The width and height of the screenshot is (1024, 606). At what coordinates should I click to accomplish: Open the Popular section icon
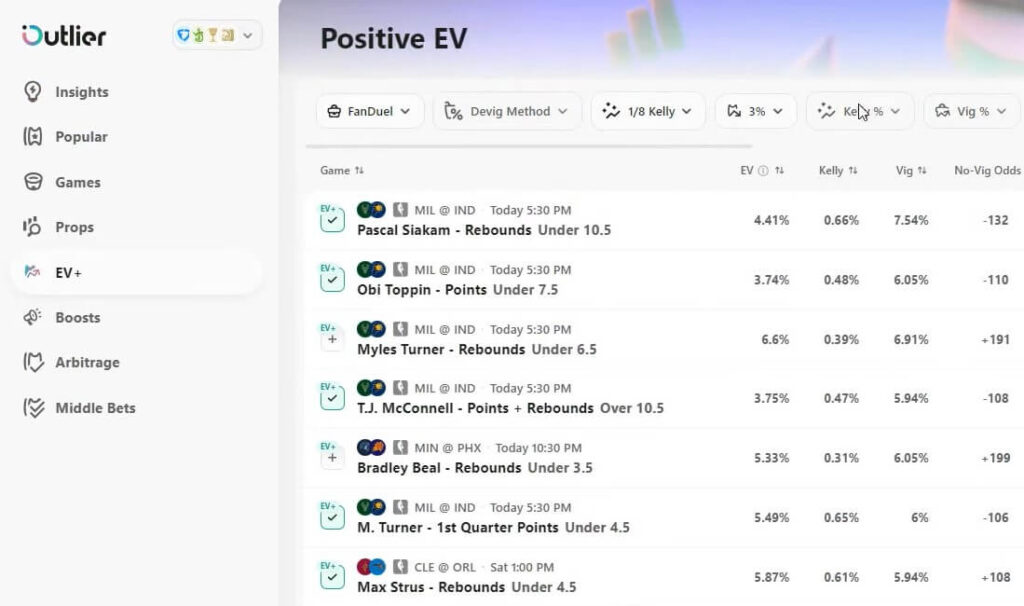click(31, 136)
